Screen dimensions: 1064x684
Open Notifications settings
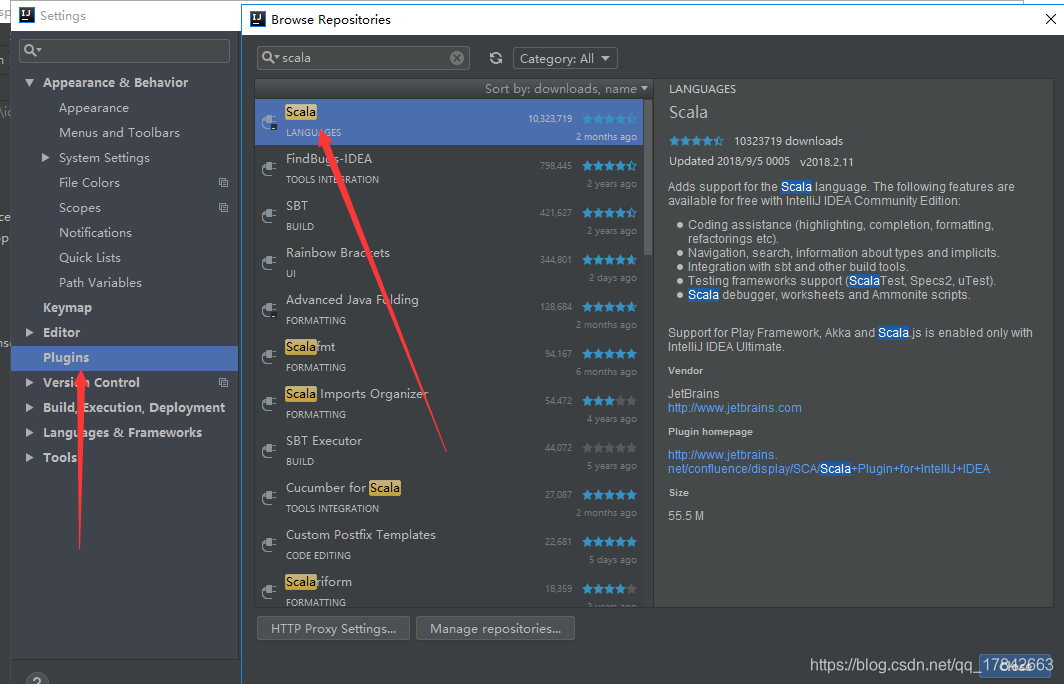click(x=96, y=233)
